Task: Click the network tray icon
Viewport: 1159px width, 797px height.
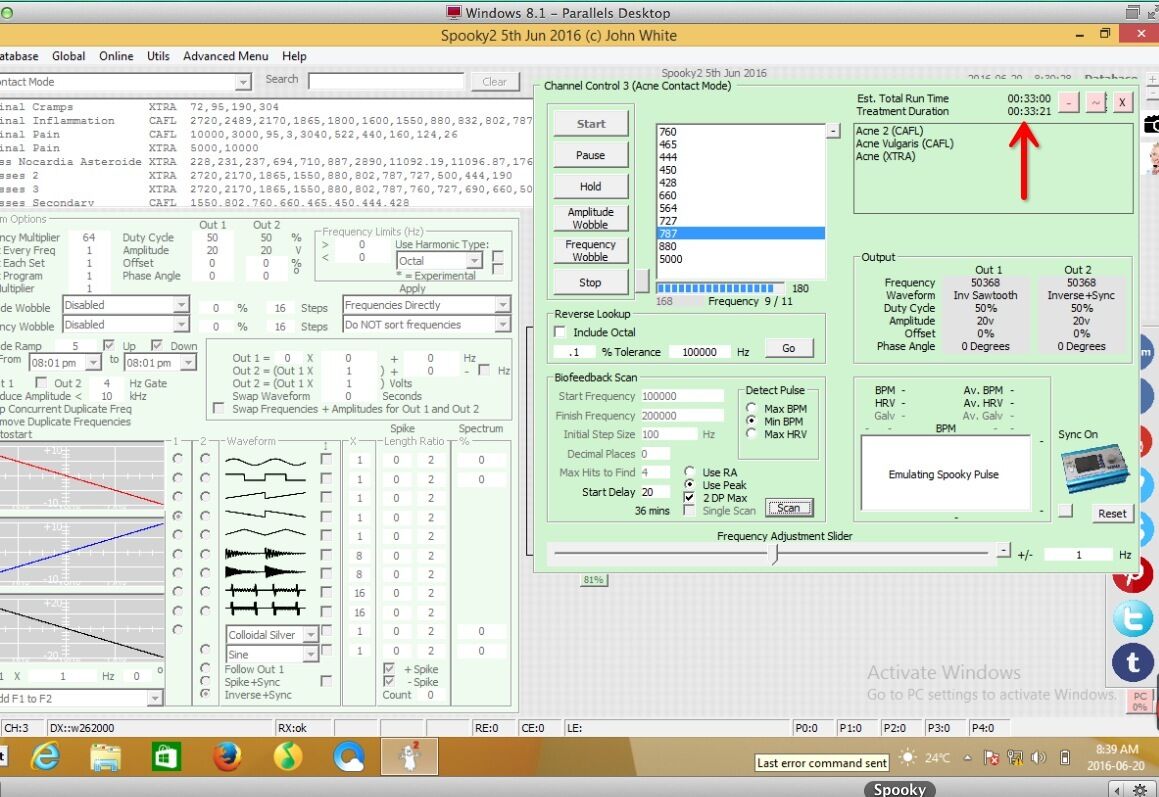Action: [1016, 757]
